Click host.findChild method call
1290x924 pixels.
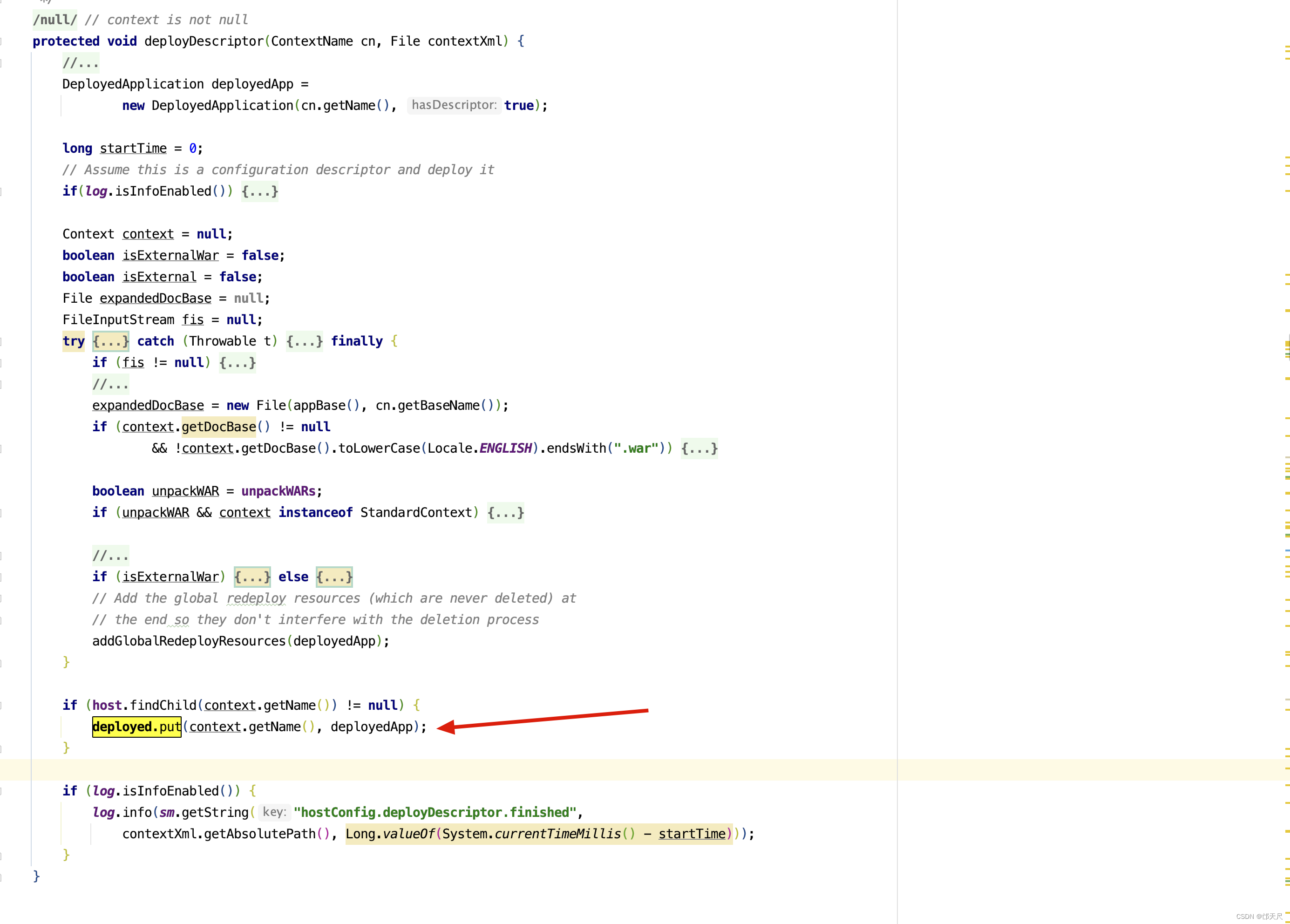pyautogui.click(x=144, y=706)
